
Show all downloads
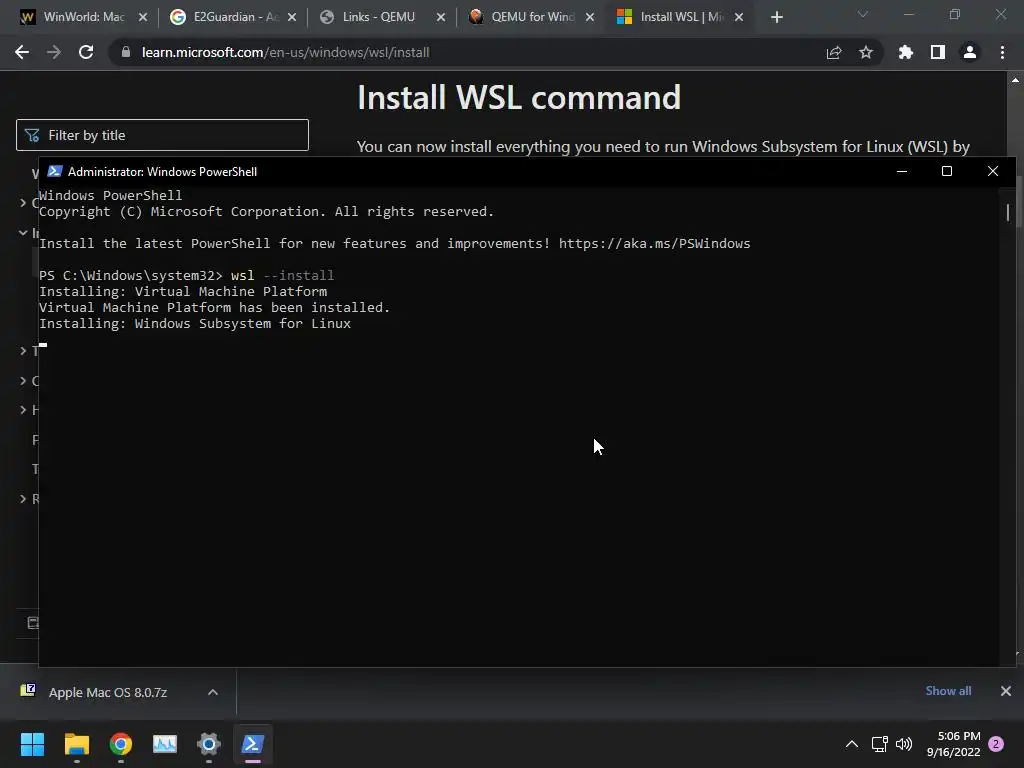click(x=948, y=691)
